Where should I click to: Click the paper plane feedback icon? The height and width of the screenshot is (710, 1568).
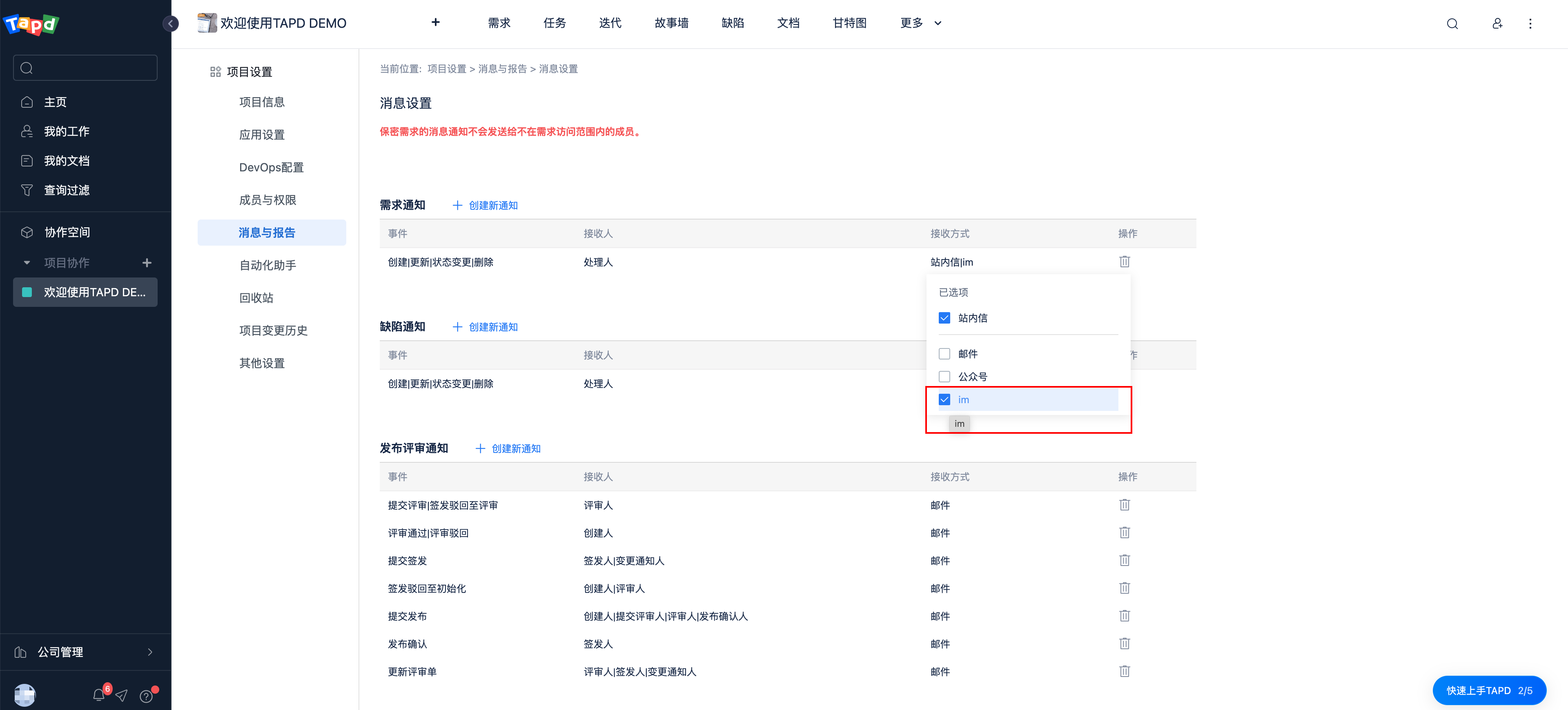(122, 695)
